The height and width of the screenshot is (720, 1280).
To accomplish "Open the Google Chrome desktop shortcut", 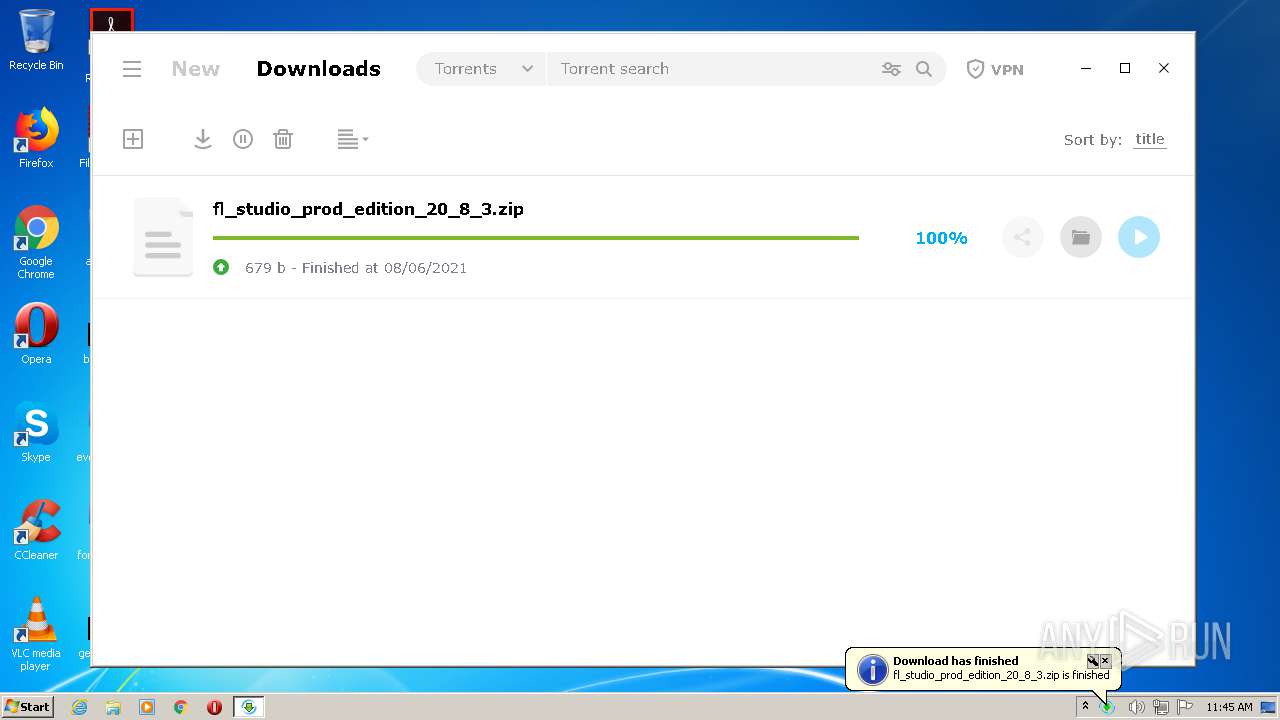I will click(x=36, y=243).
